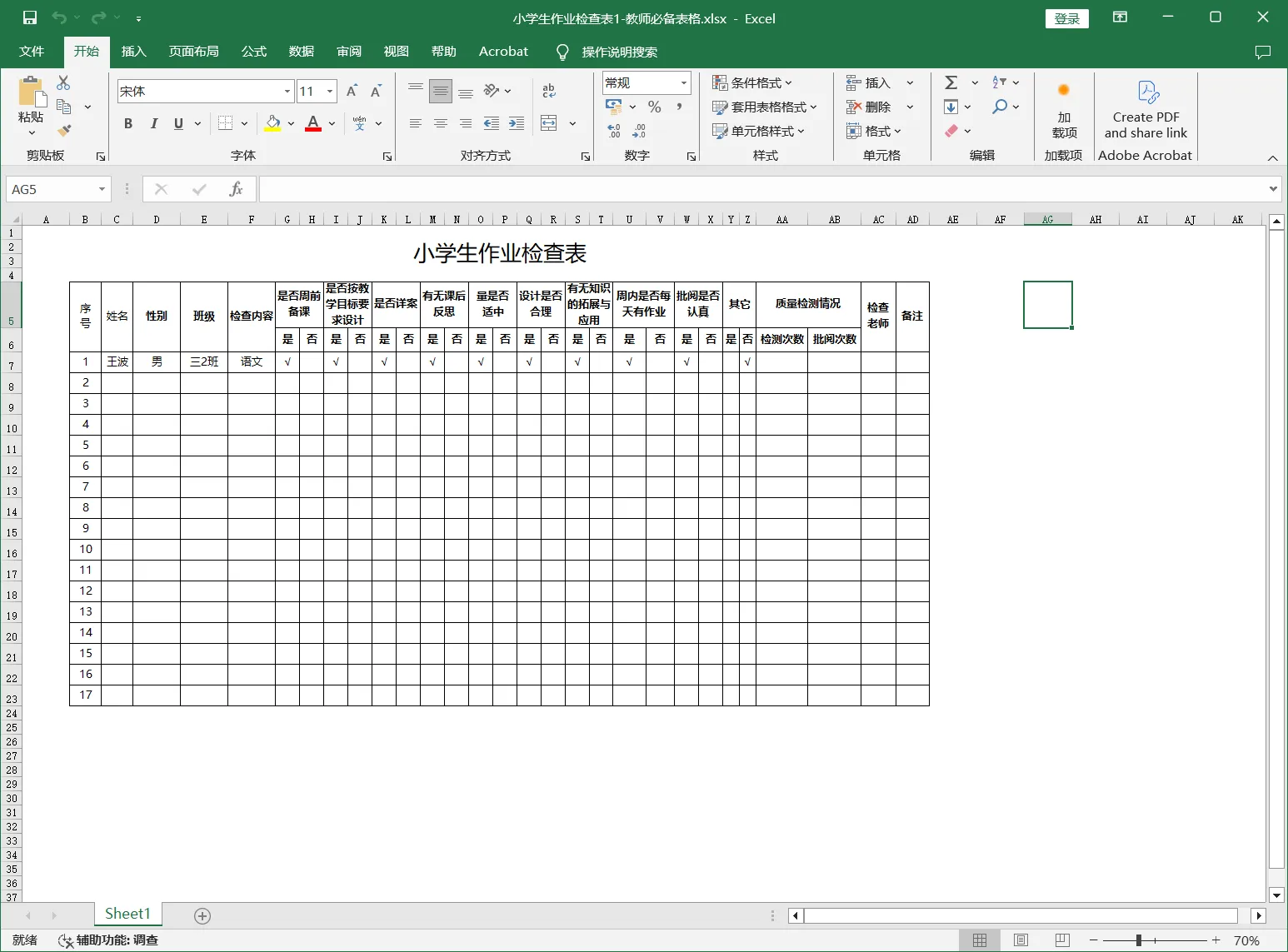Click the Clear eraser icon
This screenshot has width=1288, height=952.
951,131
